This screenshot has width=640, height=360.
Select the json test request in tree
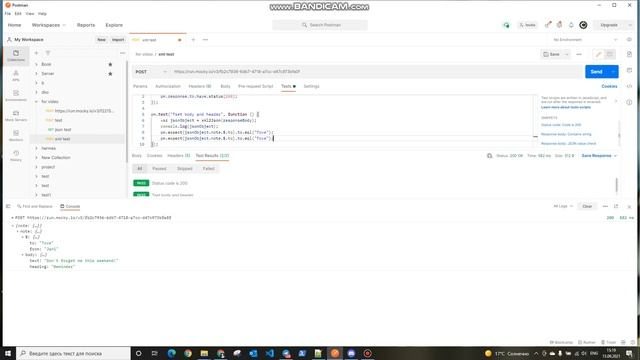pyautogui.click(x=63, y=130)
